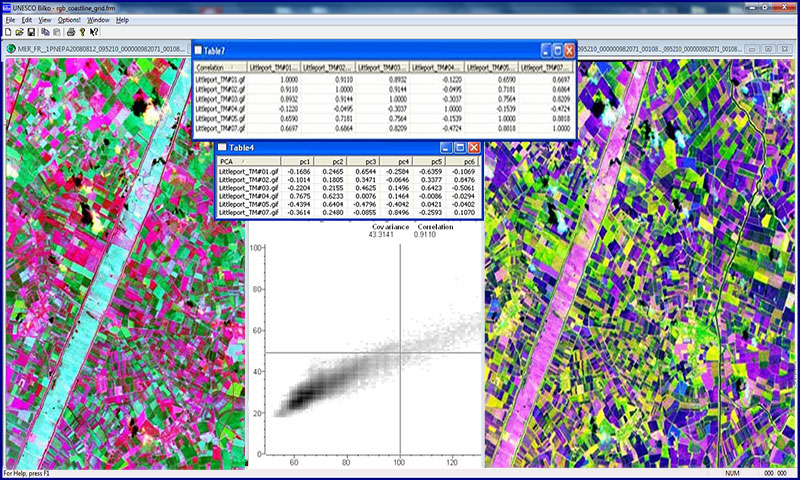Screen dimensions: 800x480
Task: Click the pc2 column header in Table4
Action: (x=330, y=161)
